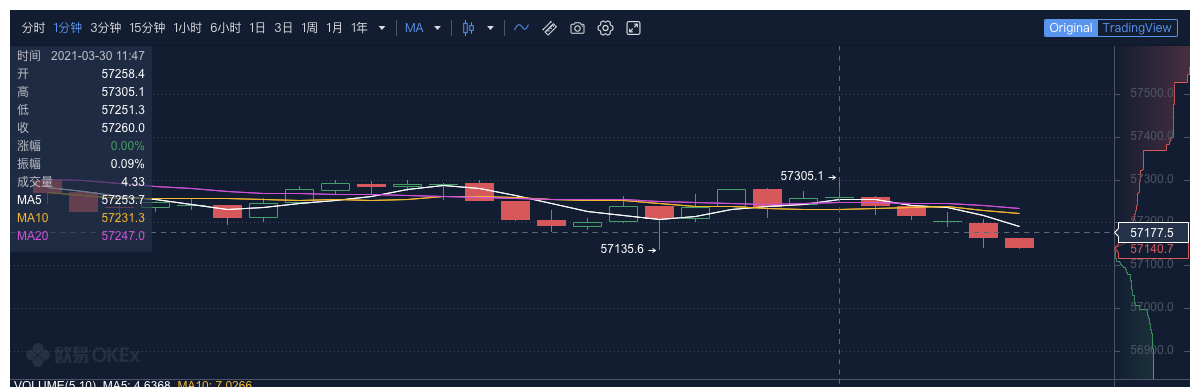Click the 57177.5 price axis marker
1194x387 pixels.
pos(1151,232)
